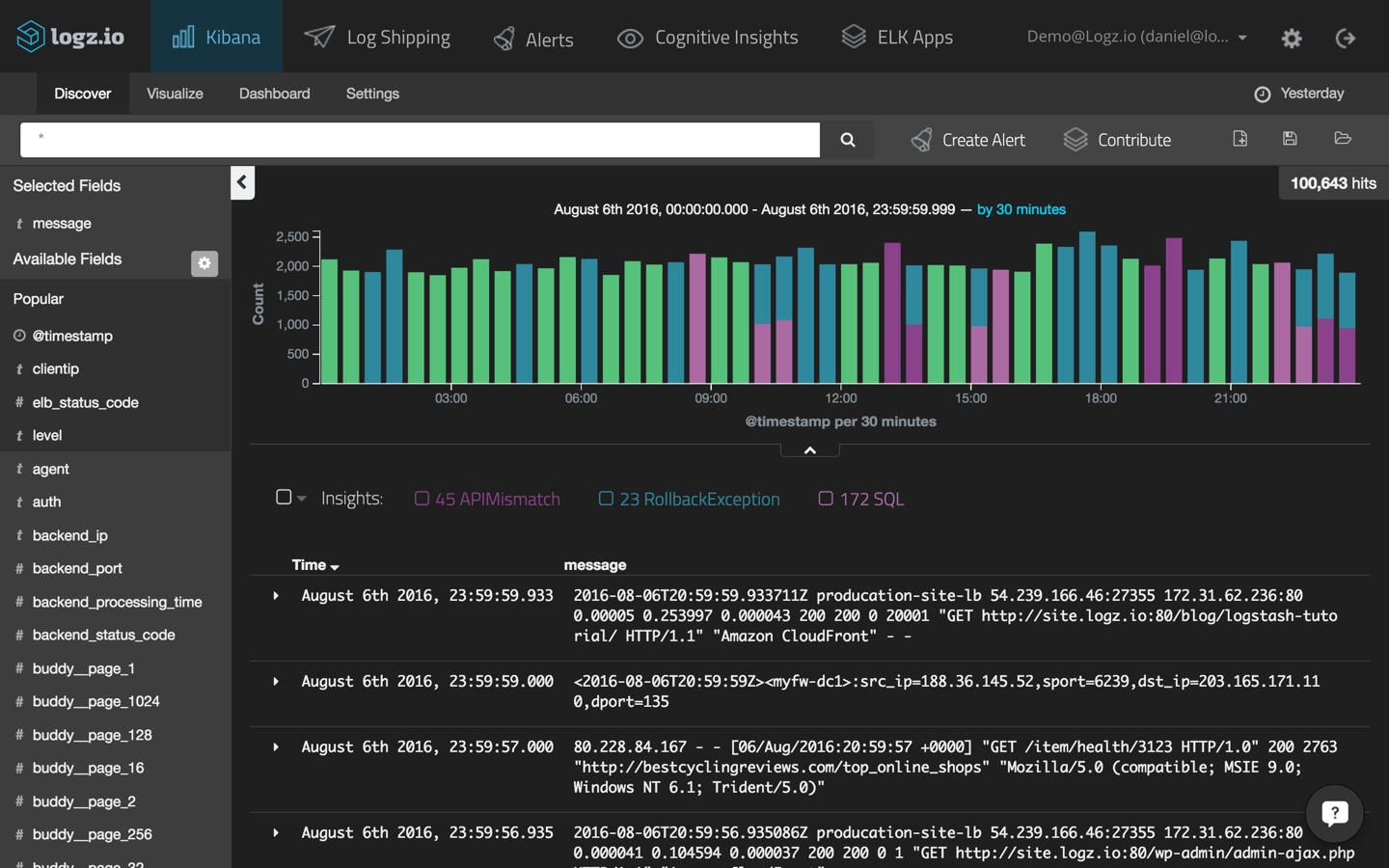Click the clock icon next to @timestamp field
The width and height of the screenshot is (1389, 868).
point(19,336)
